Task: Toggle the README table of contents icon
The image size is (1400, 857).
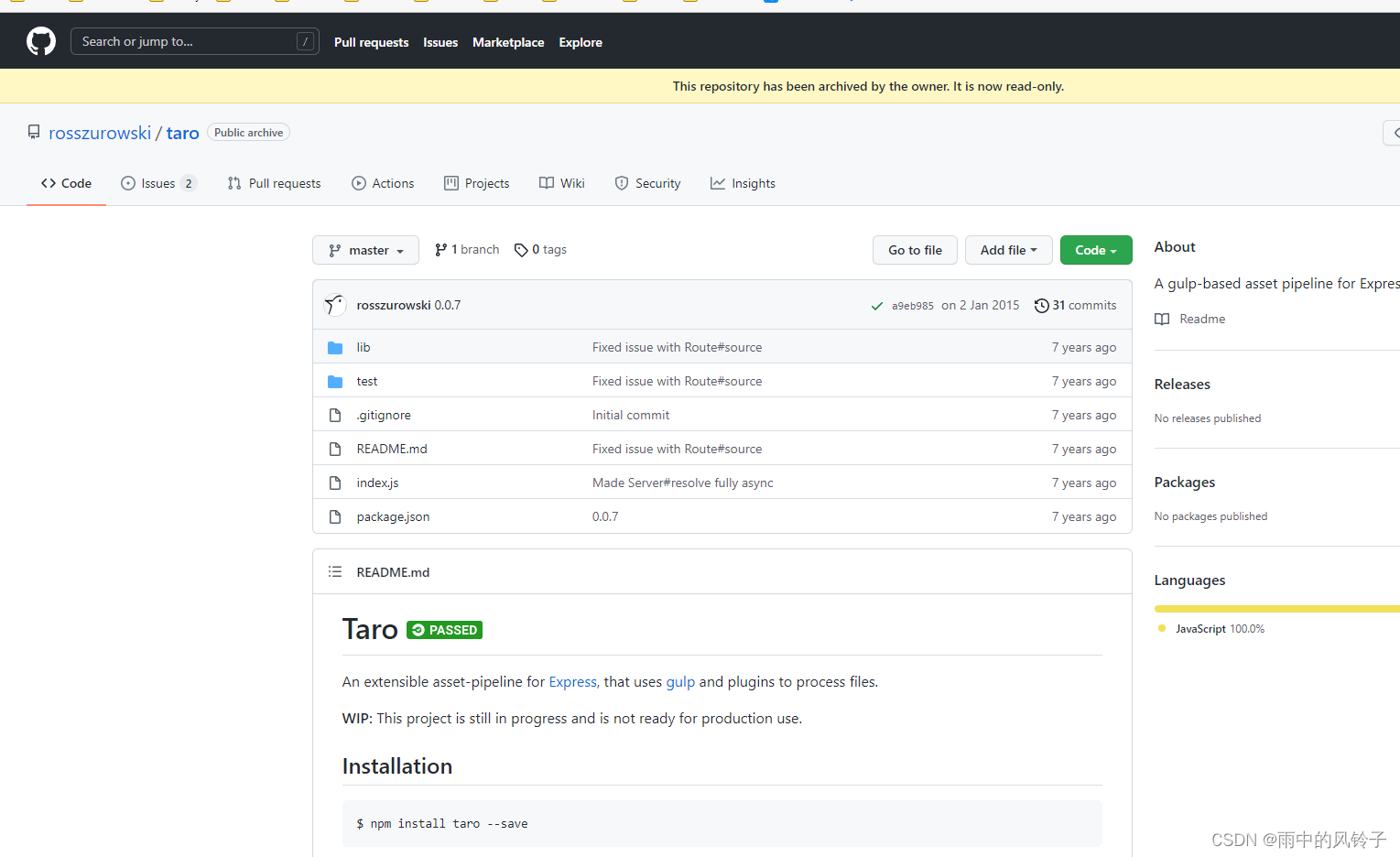Action: [x=335, y=571]
